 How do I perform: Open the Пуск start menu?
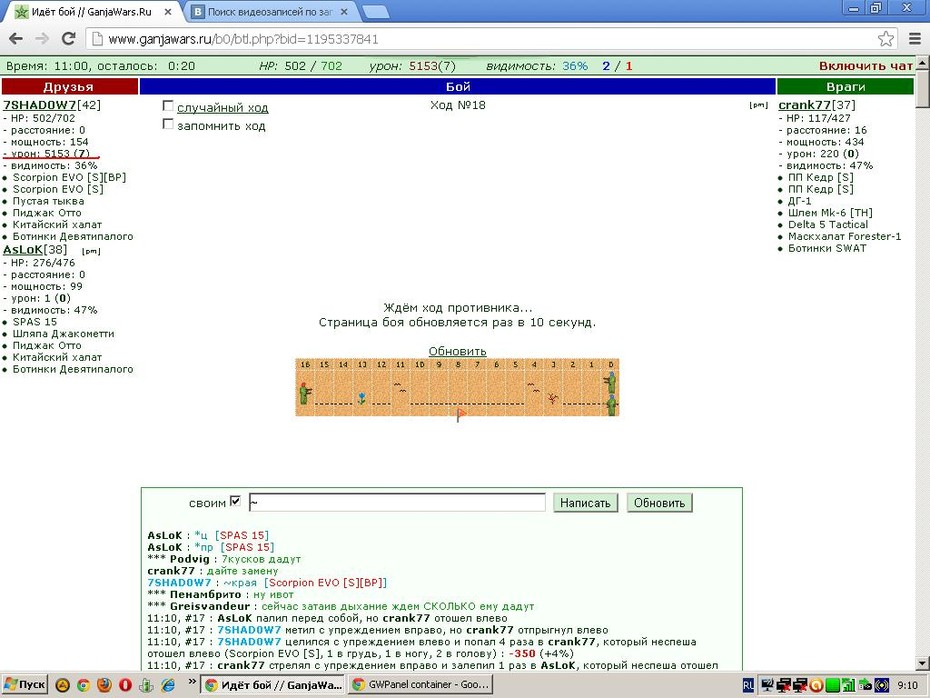click(x=24, y=685)
